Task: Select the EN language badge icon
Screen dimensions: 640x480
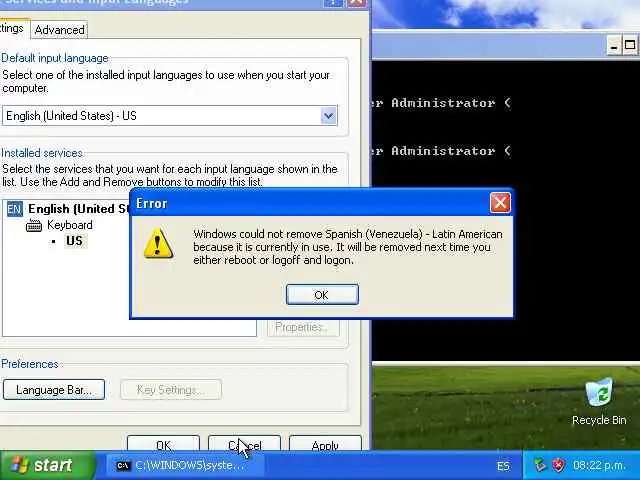Action: (14, 209)
